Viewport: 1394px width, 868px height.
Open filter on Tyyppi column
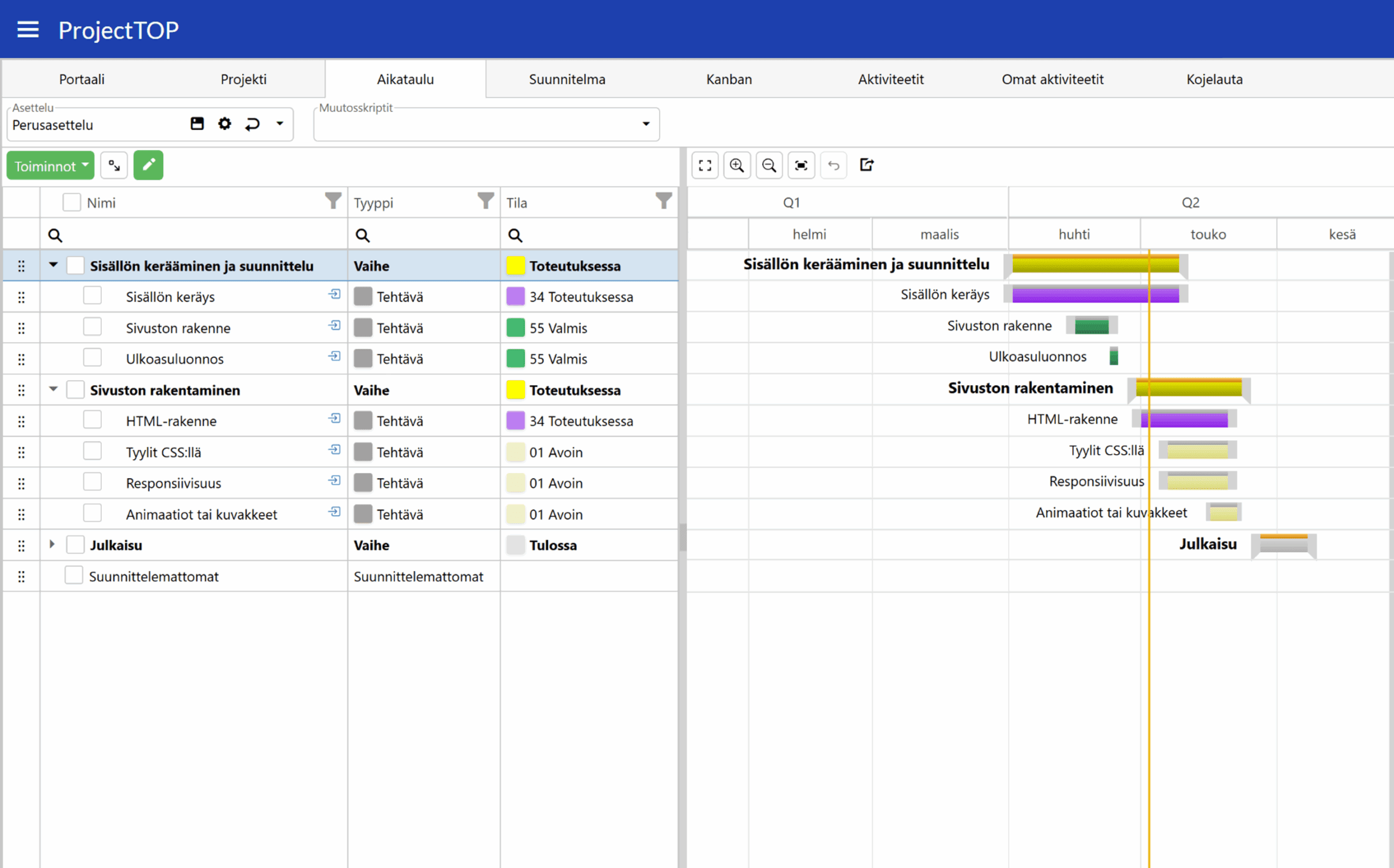click(486, 201)
